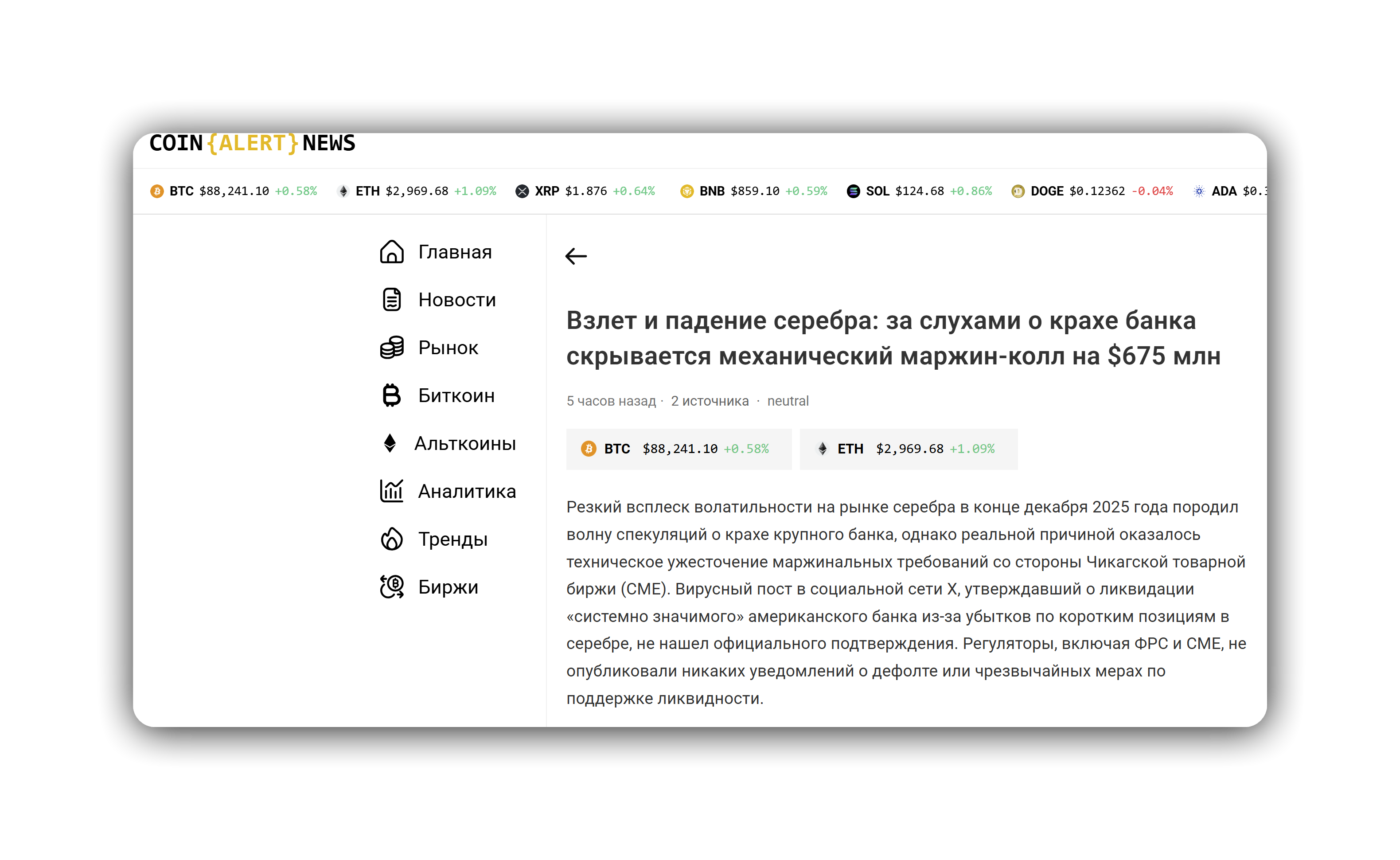Click the Рынок coins stack icon
This screenshot has width=1400, height=860.
pos(391,348)
